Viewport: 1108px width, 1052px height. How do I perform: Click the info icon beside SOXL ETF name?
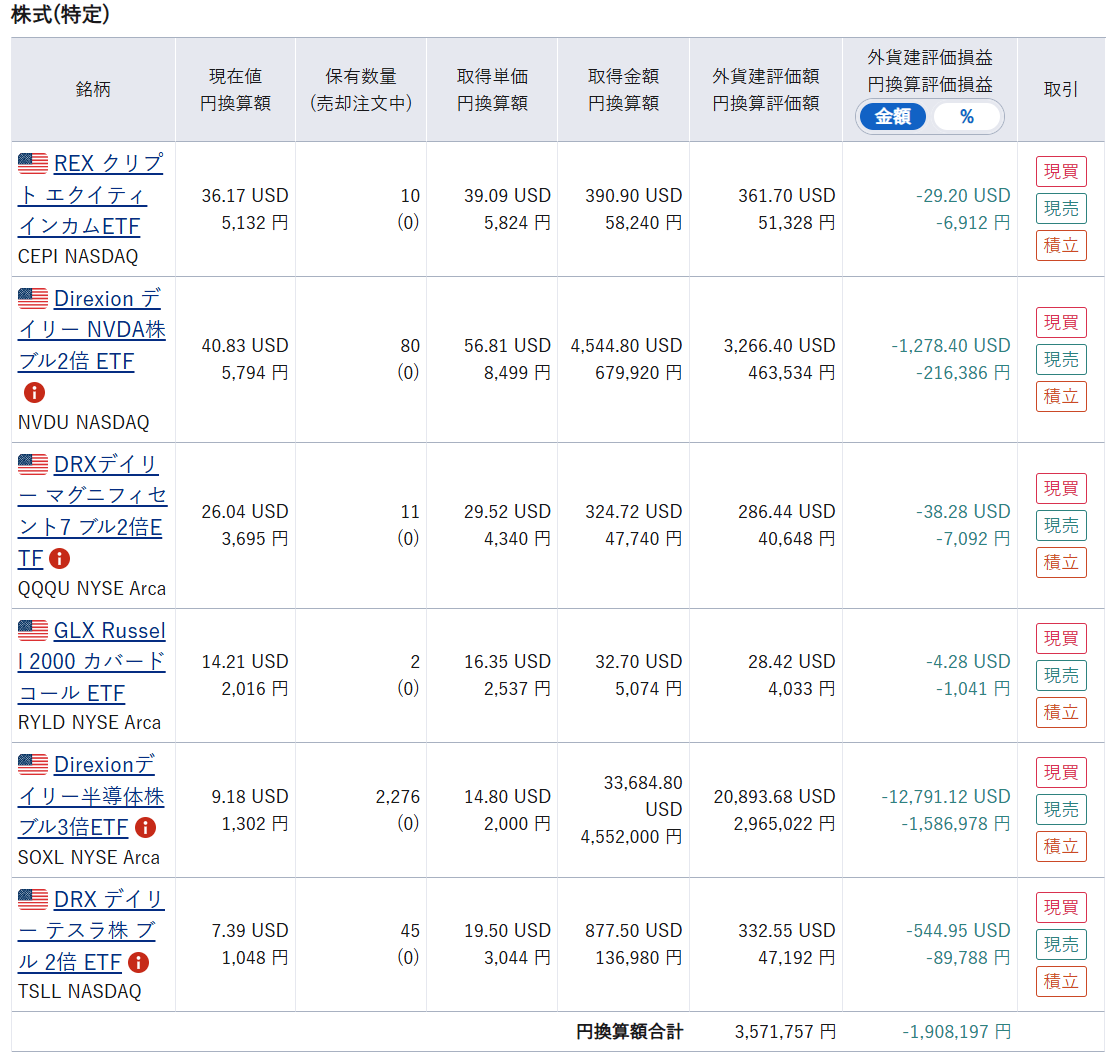(145, 827)
